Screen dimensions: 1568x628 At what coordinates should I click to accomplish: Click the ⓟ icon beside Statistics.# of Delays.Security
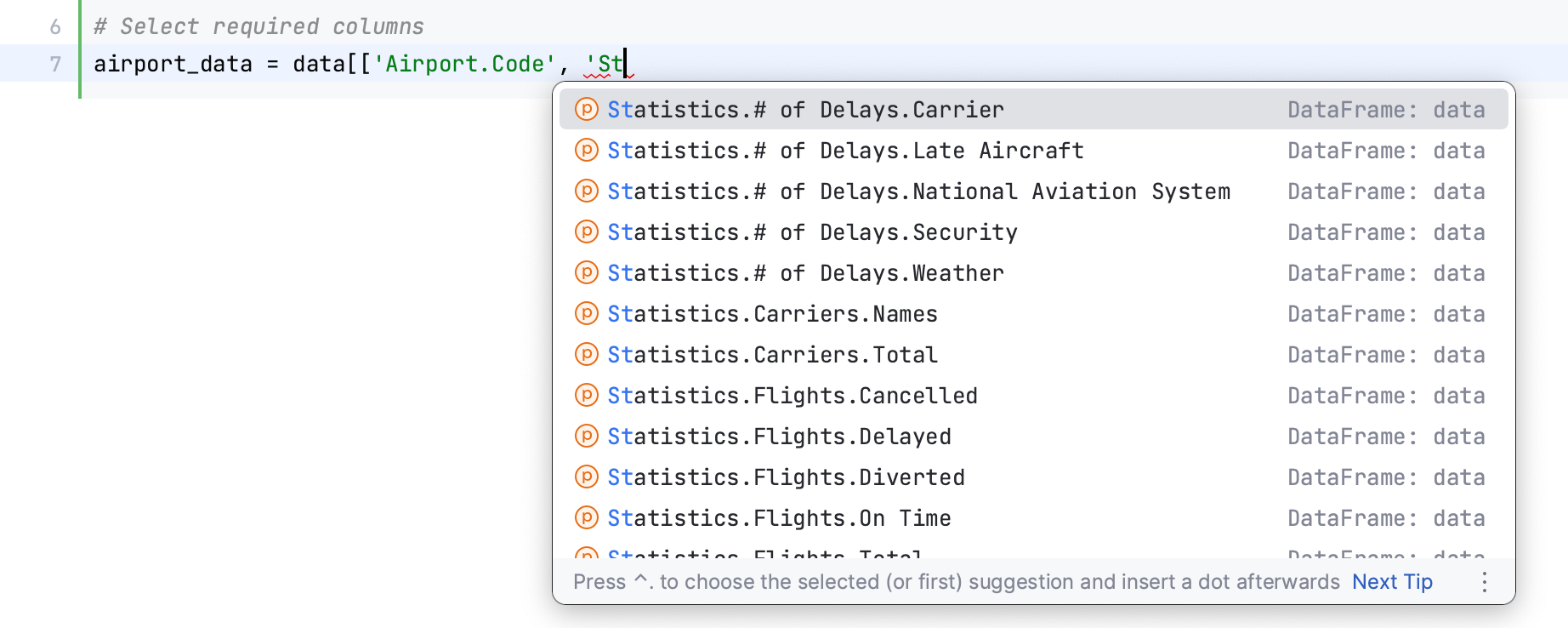pos(587,231)
